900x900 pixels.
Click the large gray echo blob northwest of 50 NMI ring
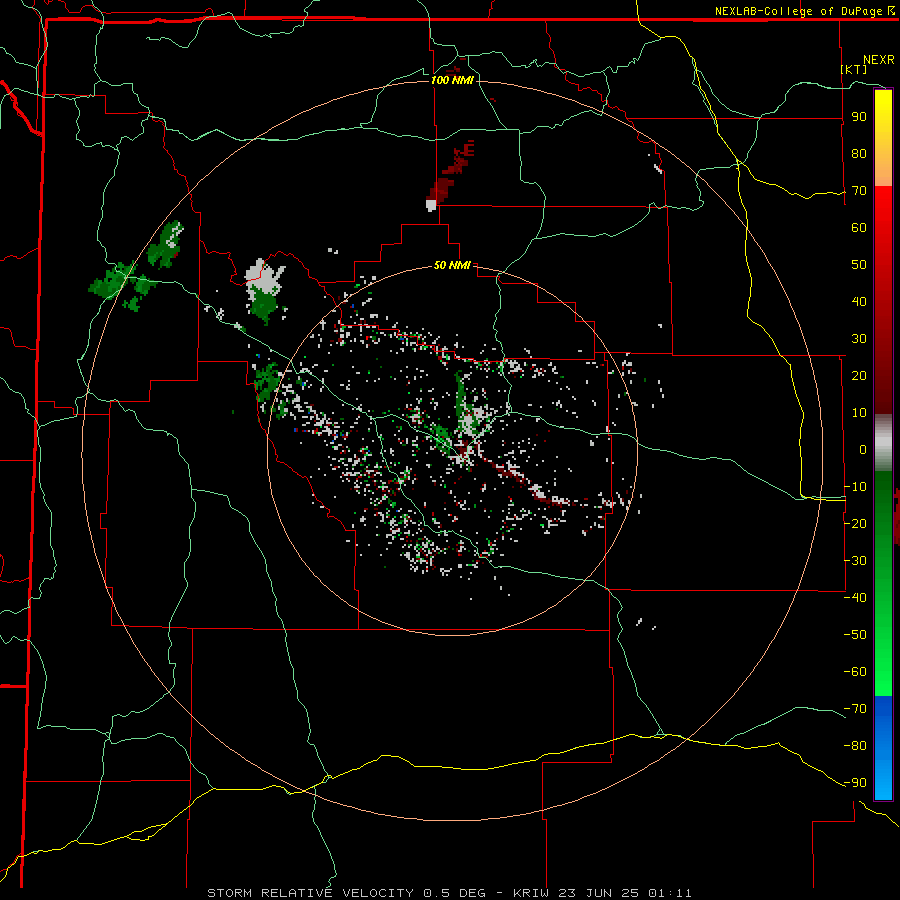click(265, 277)
